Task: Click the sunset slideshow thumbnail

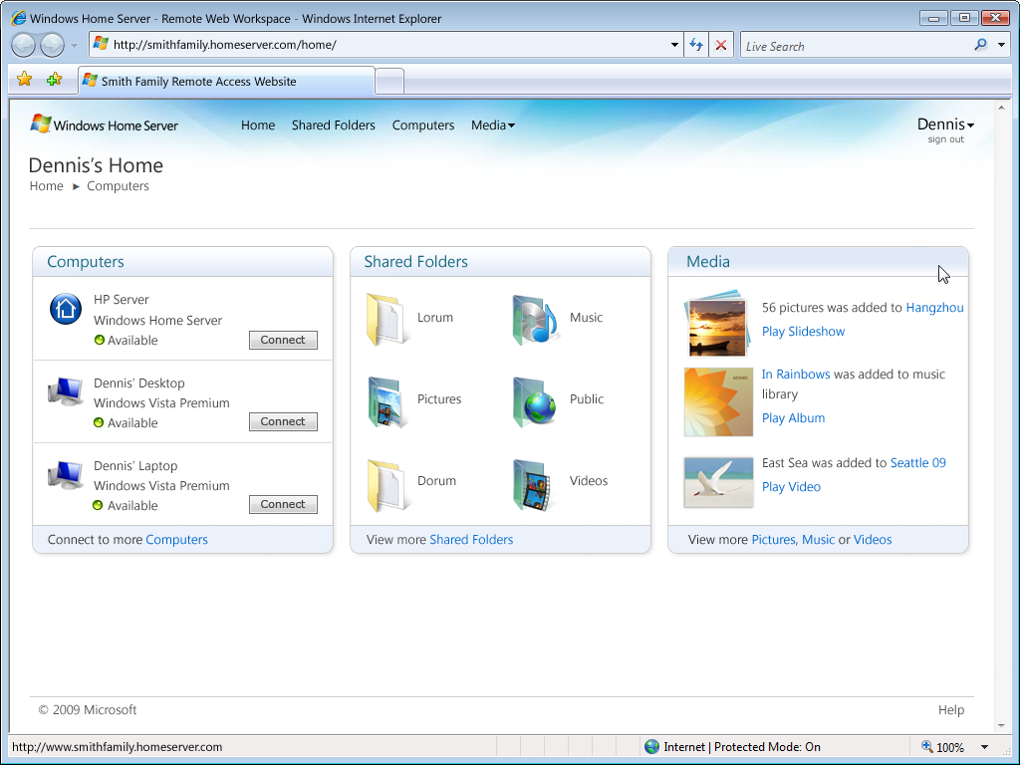Action: [x=716, y=324]
